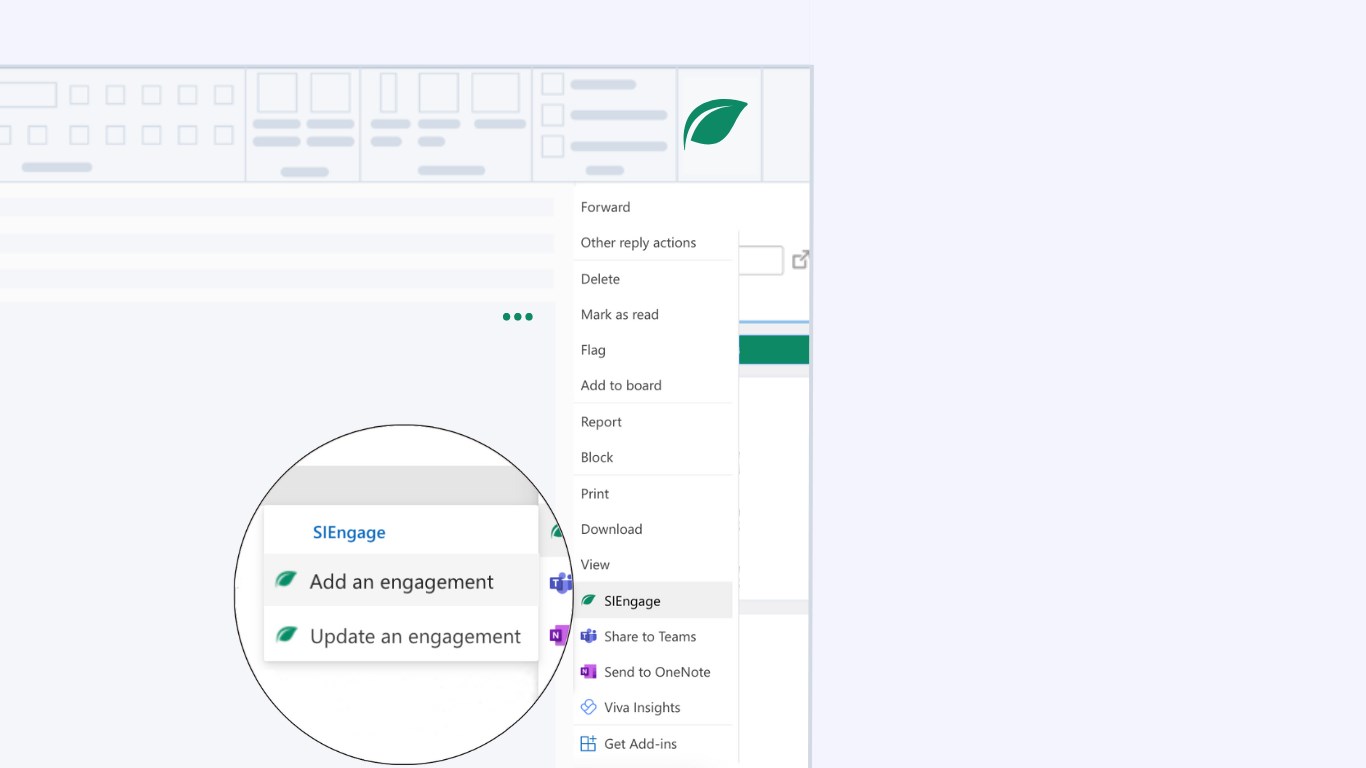Click the Teams icon beside Share to Teams
The width and height of the screenshot is (1366, 768).
click(x=589, y=636)
